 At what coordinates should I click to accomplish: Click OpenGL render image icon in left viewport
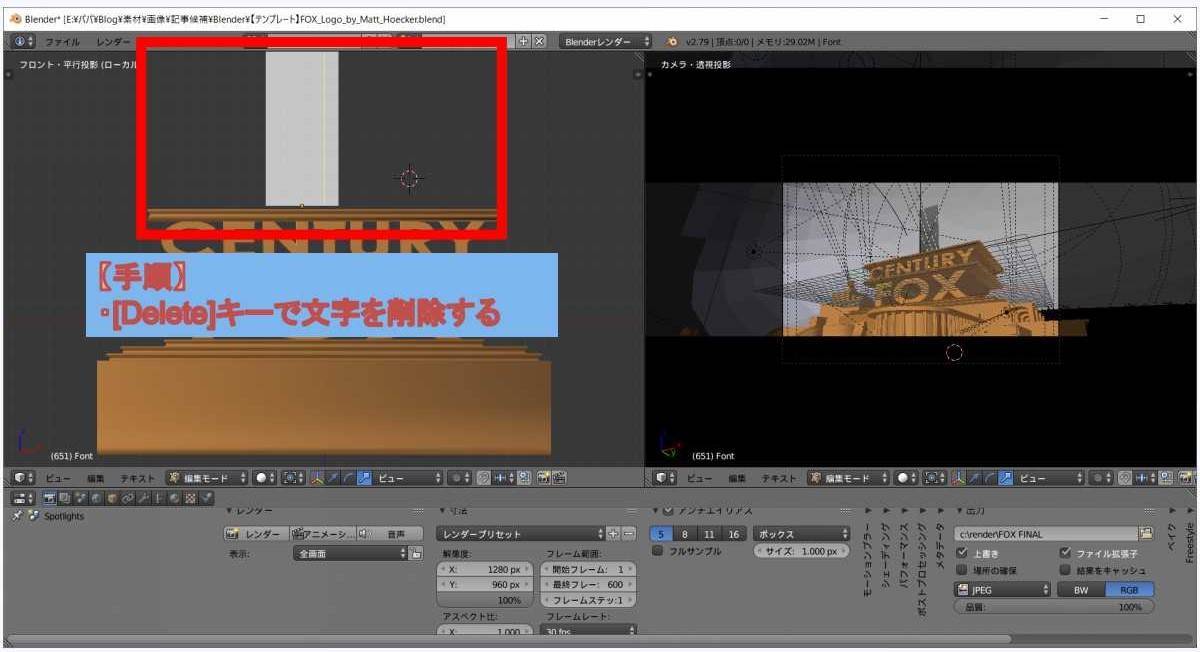click(543, 478)
